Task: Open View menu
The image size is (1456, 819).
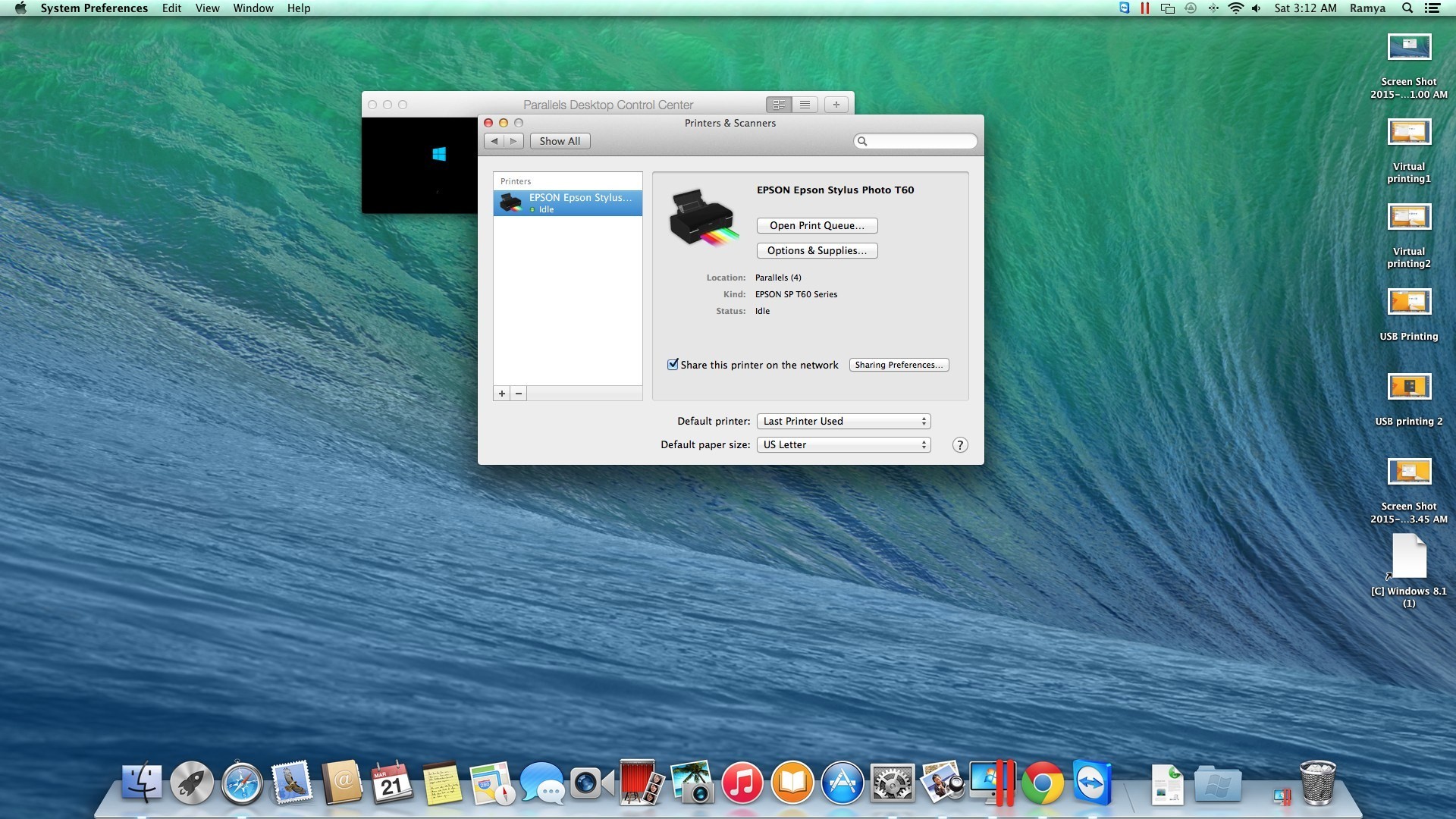Action: click(207, 8)
